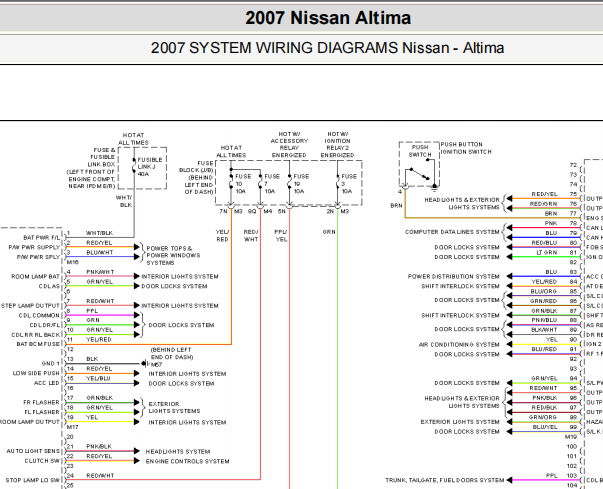Click the RED/GRN wire color label
The width and height of the screenshot is (603, 489).
pos(543,204)
